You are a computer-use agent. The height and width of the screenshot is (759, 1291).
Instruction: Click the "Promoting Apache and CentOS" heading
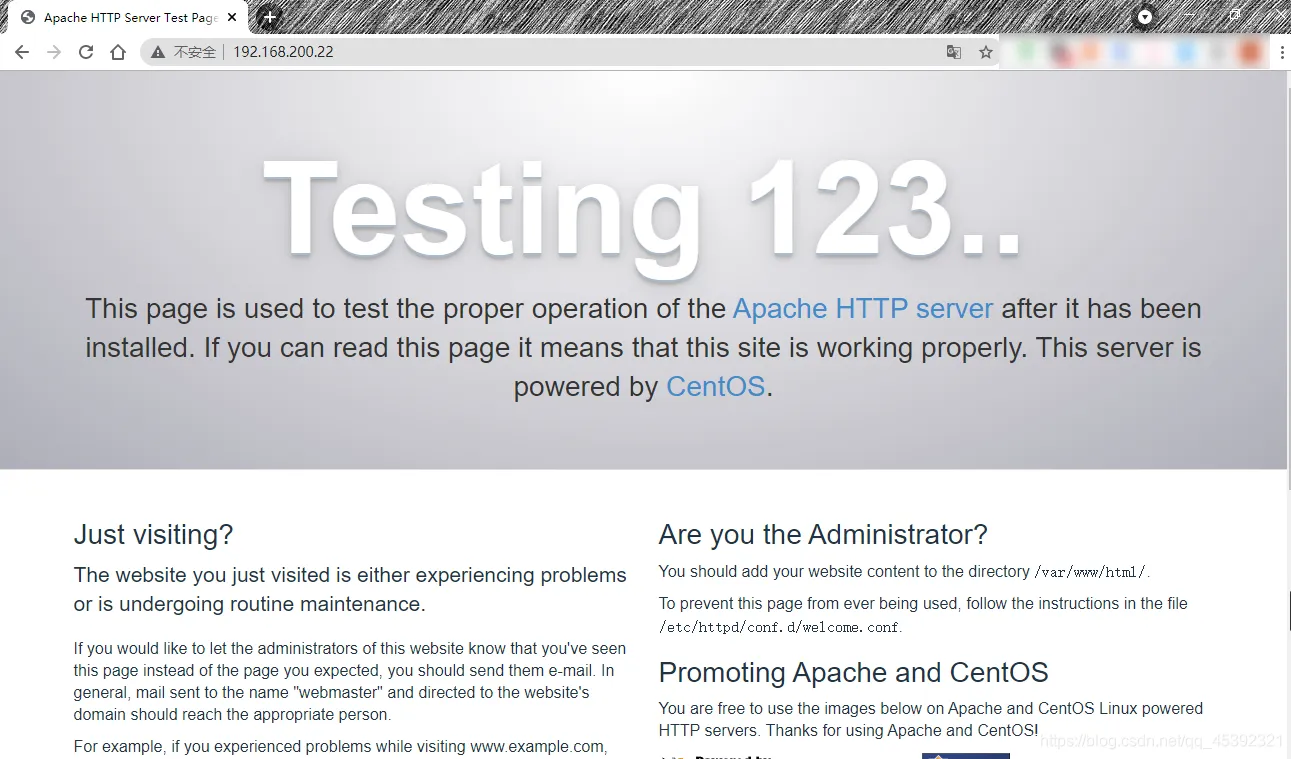pyautogui.click(x=853, y=672)
